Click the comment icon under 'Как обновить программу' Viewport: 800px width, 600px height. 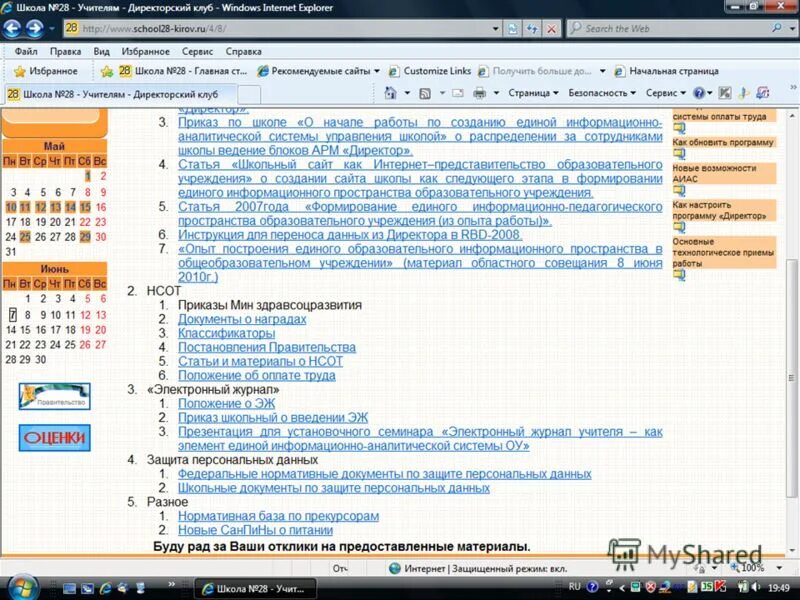point(679,154)
